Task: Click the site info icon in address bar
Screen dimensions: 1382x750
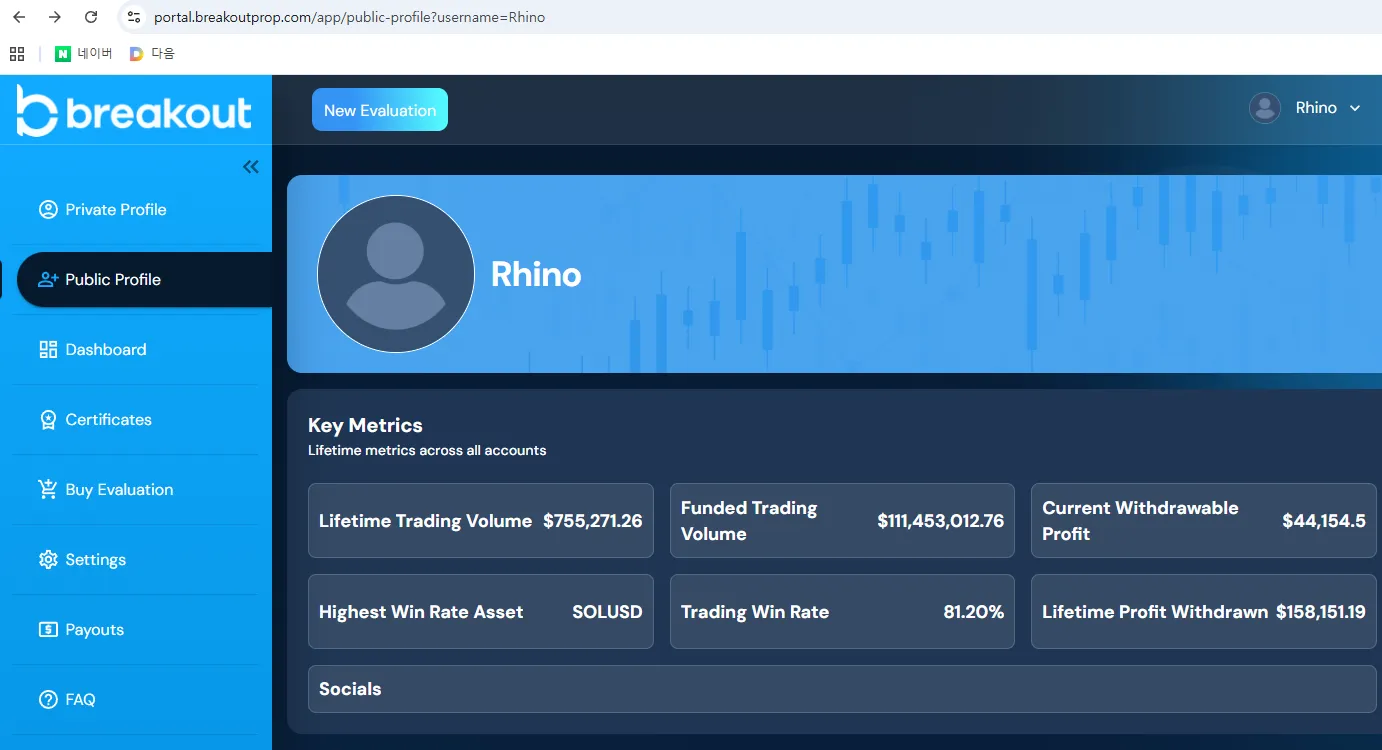Action: point(134,17)
